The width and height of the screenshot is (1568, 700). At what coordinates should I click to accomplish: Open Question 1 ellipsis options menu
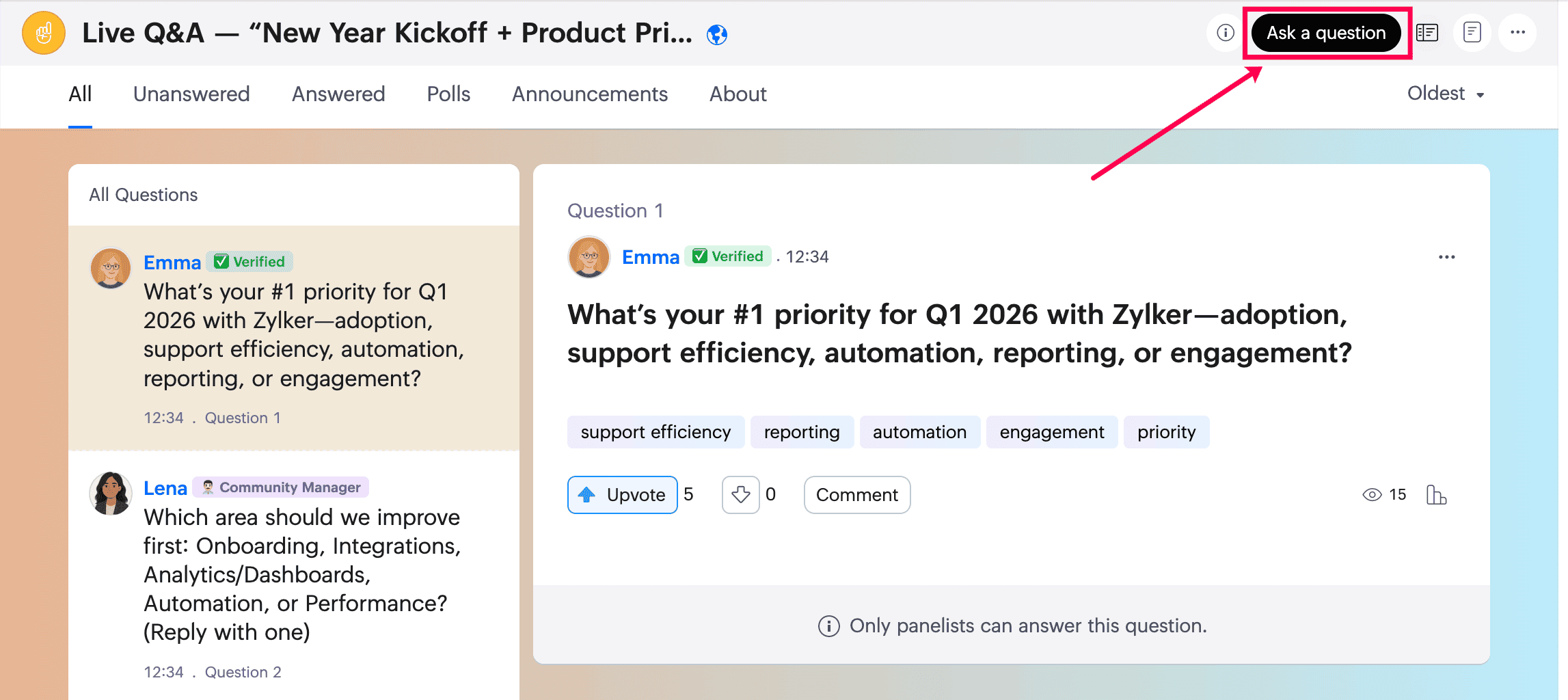[x=1446, y=257]
